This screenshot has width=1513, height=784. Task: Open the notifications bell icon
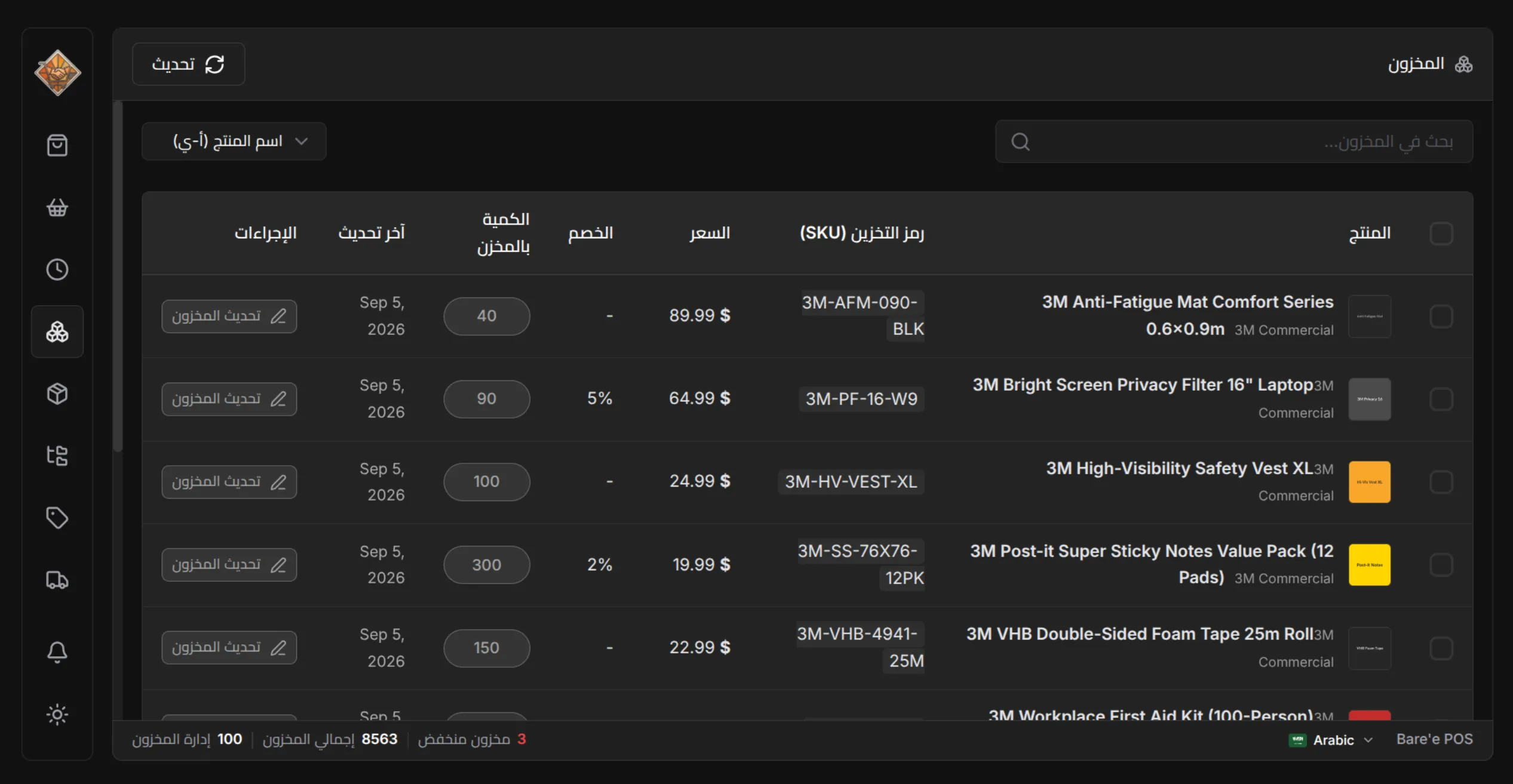click(57, 652)
